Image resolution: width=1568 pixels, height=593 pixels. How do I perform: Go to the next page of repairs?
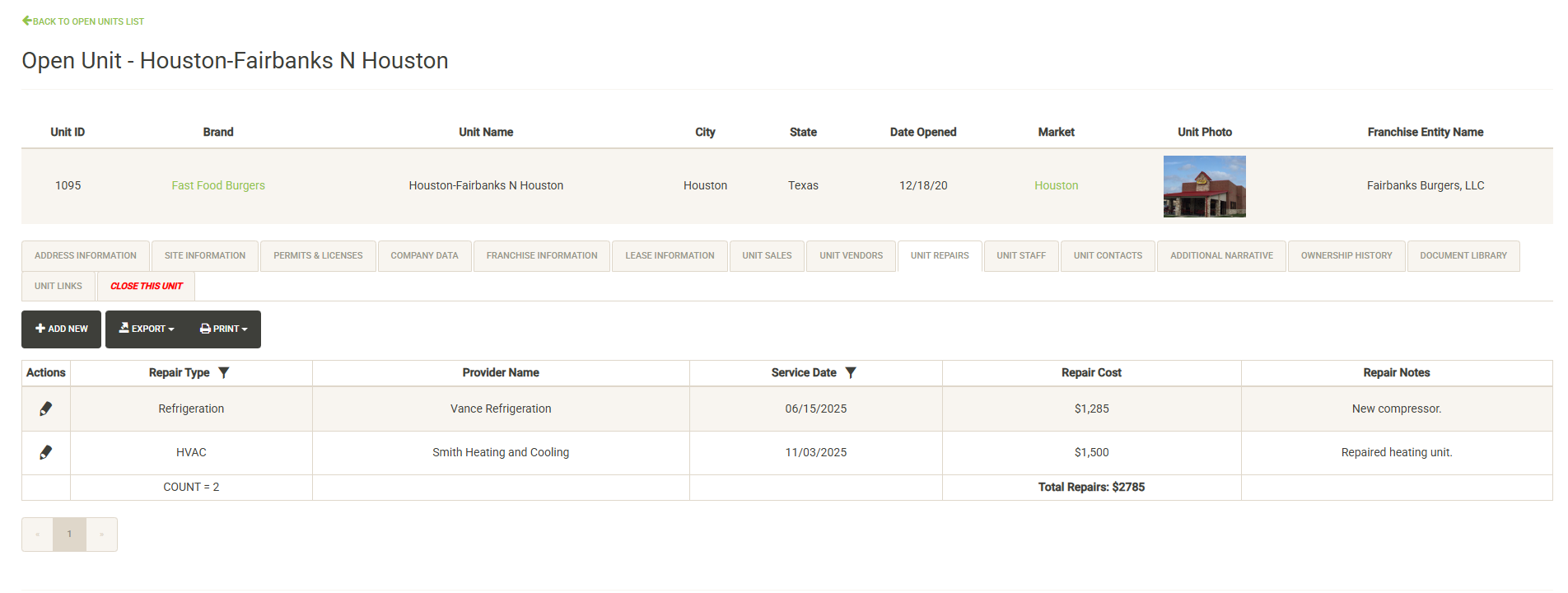click(x=101, y=535)
